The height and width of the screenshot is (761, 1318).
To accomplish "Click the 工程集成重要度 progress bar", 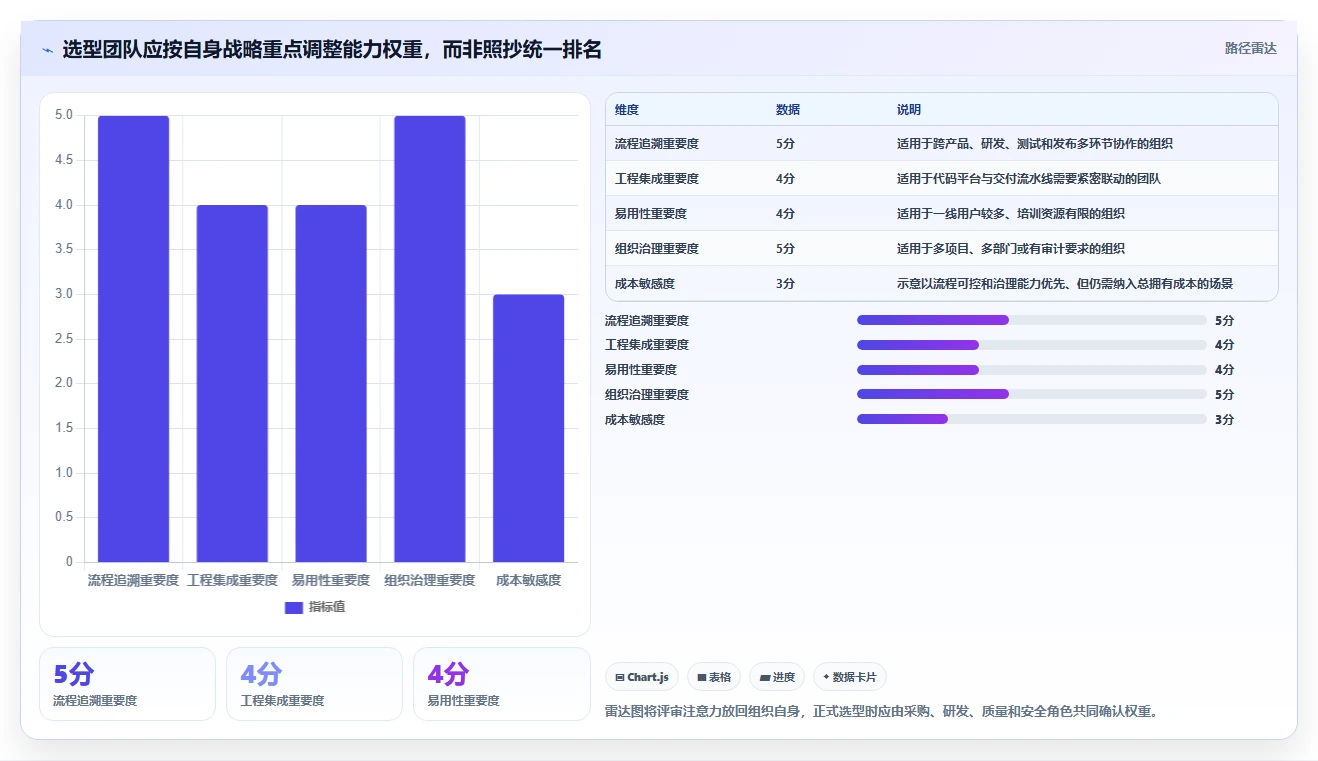I will (1032, 345).
